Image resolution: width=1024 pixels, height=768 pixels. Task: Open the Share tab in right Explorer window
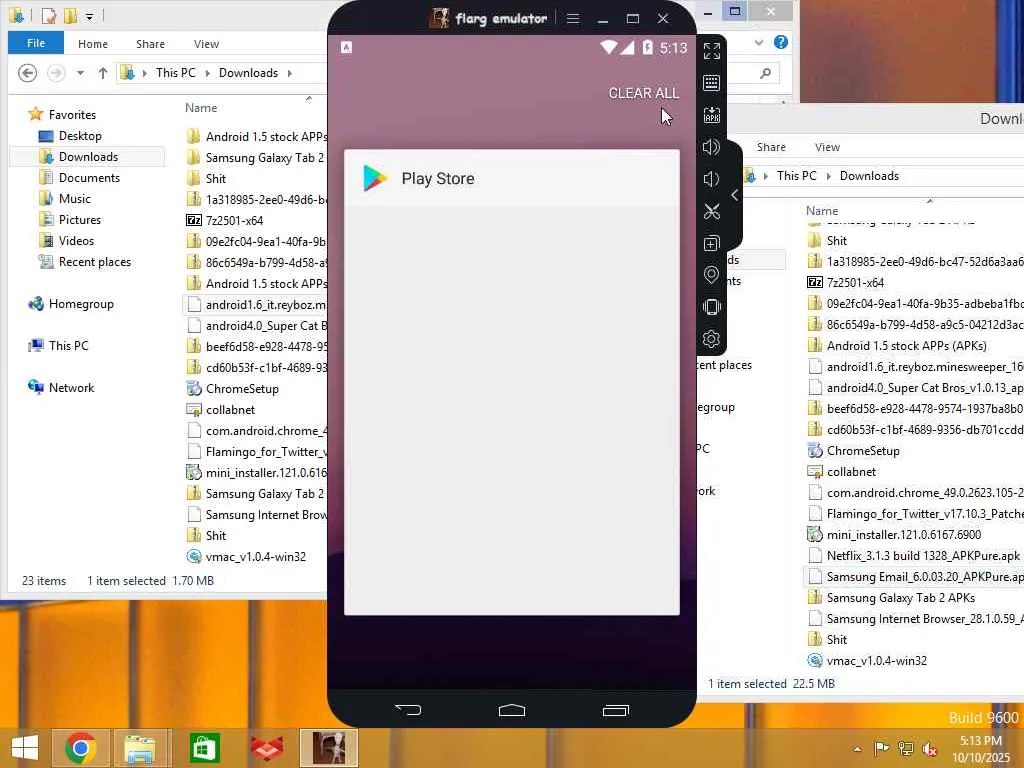(x=771, y=147)
